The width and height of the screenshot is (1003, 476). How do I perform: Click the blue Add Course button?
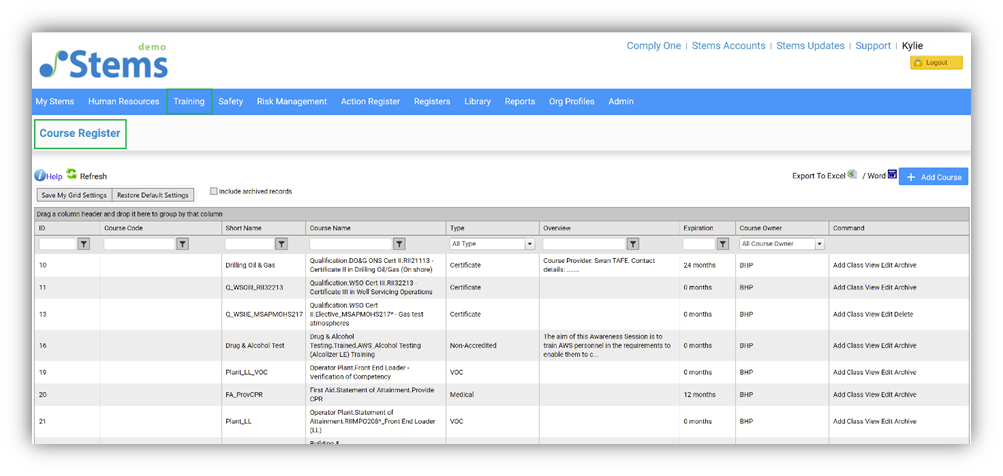click(x=933, y=177)
